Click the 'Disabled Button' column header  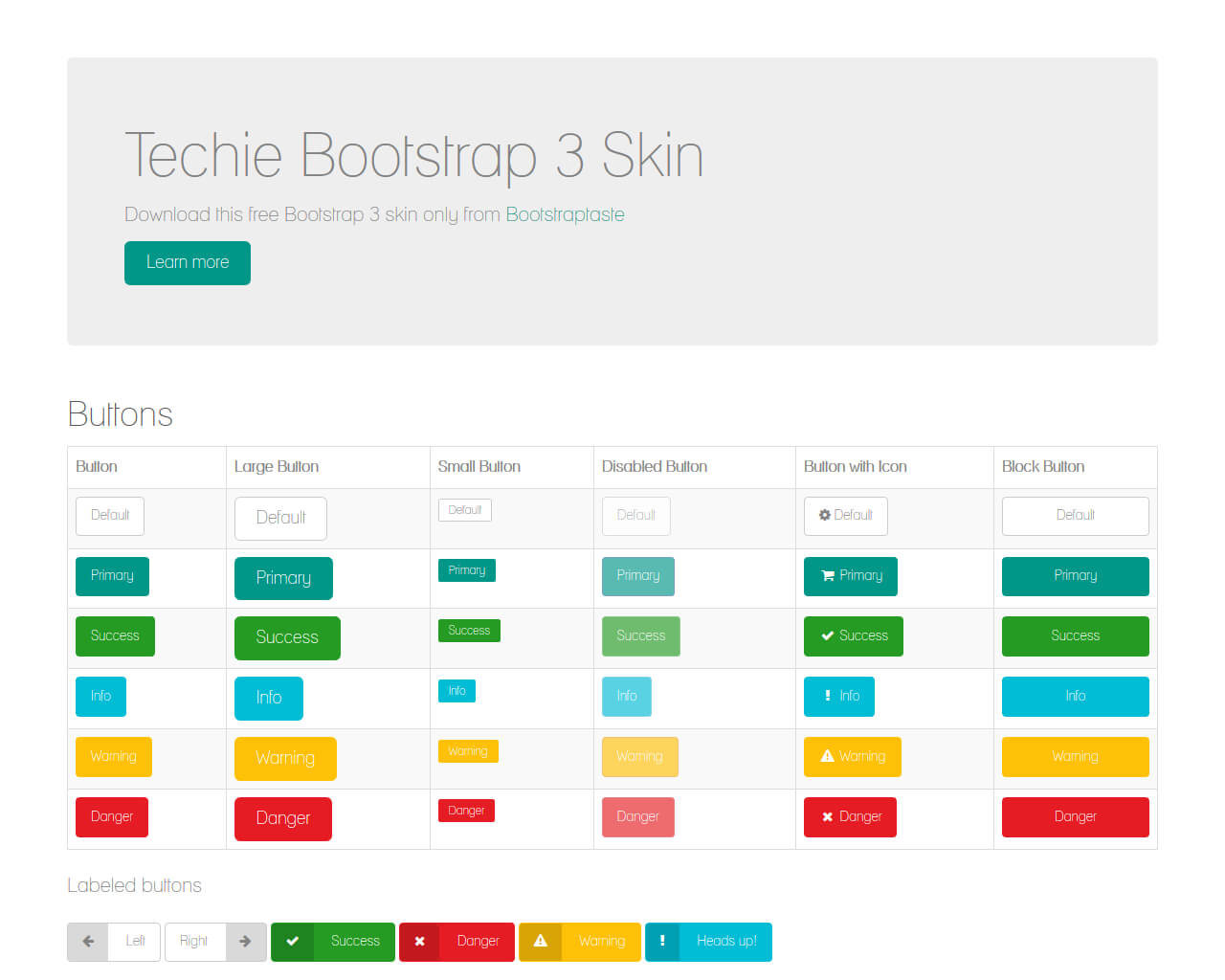tap(655, 467)
